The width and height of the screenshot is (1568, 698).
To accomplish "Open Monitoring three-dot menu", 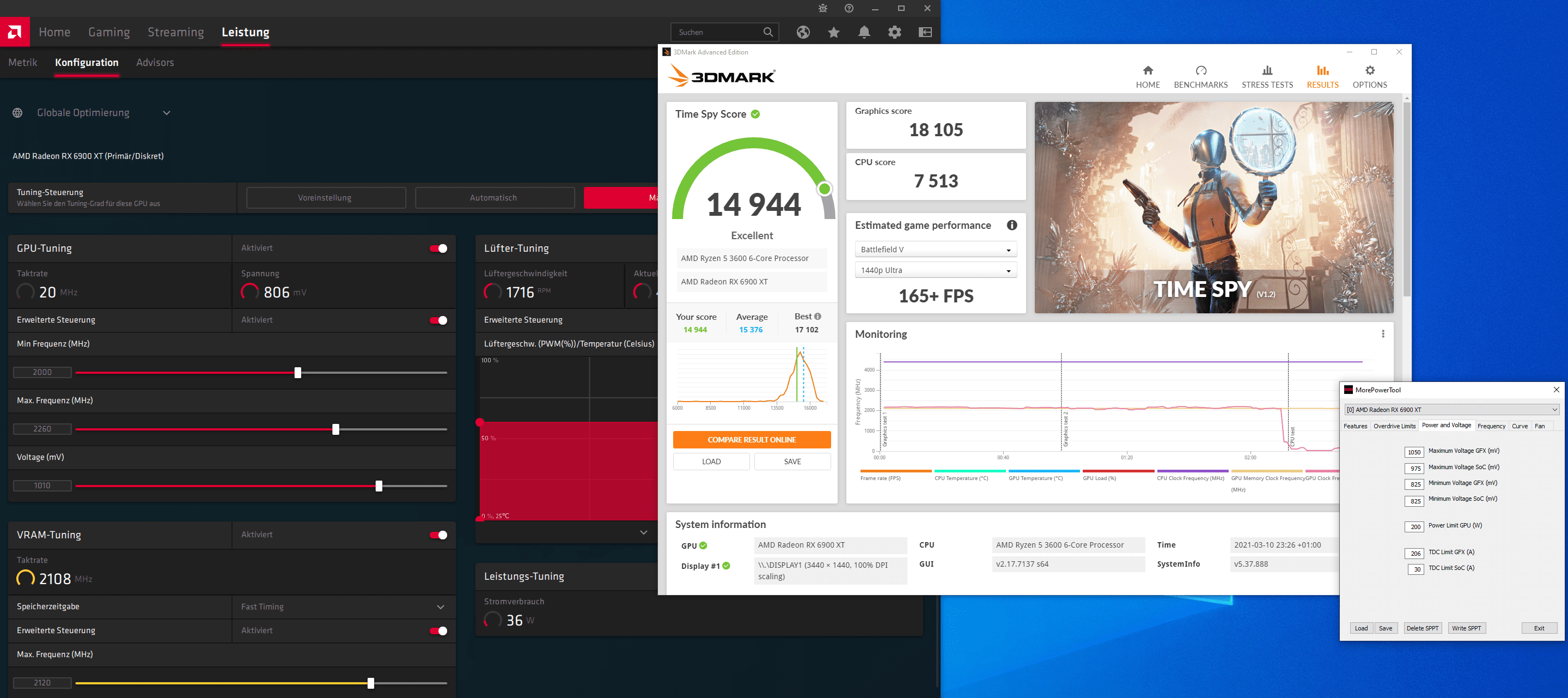I will [x=1383, y=334].
